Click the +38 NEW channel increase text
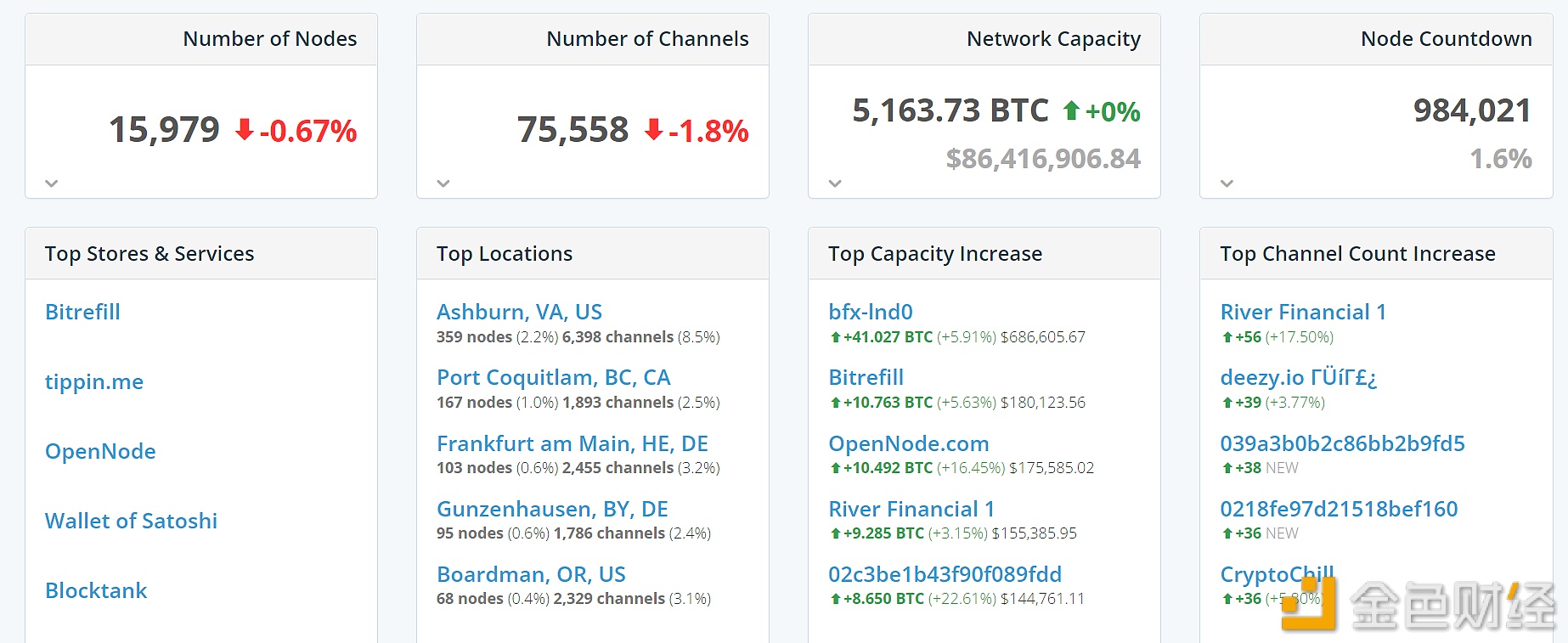This screenshot has height=643, width=1568. point(1260,468)
